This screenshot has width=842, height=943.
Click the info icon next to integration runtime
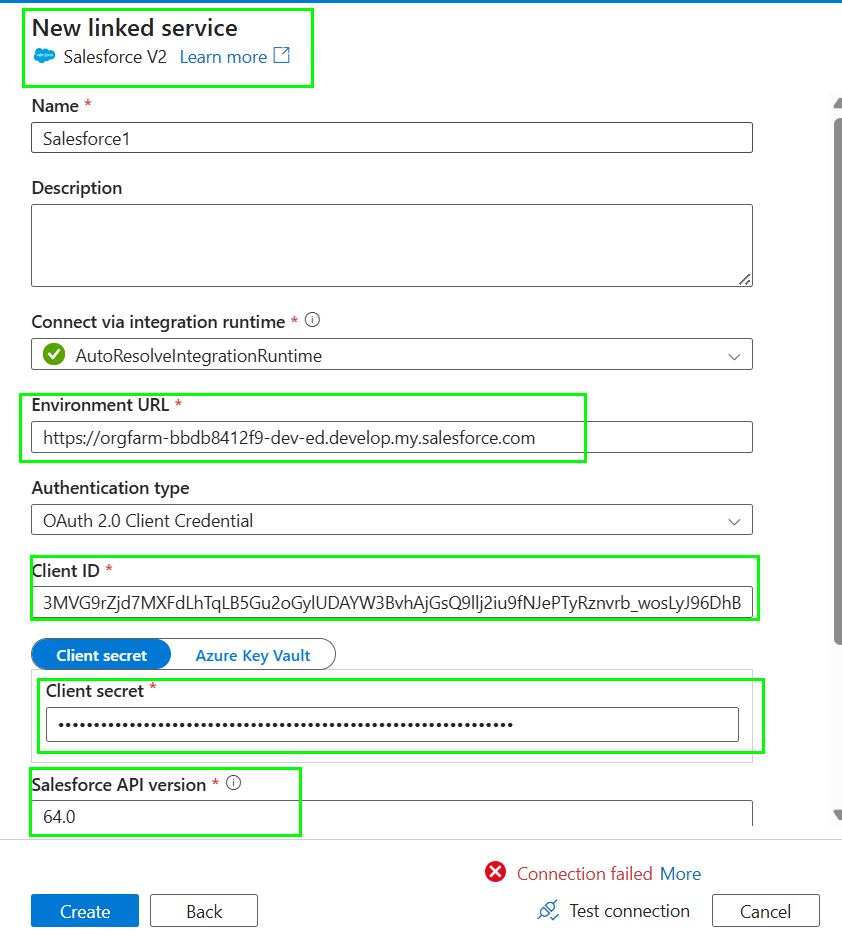(312, 320)
